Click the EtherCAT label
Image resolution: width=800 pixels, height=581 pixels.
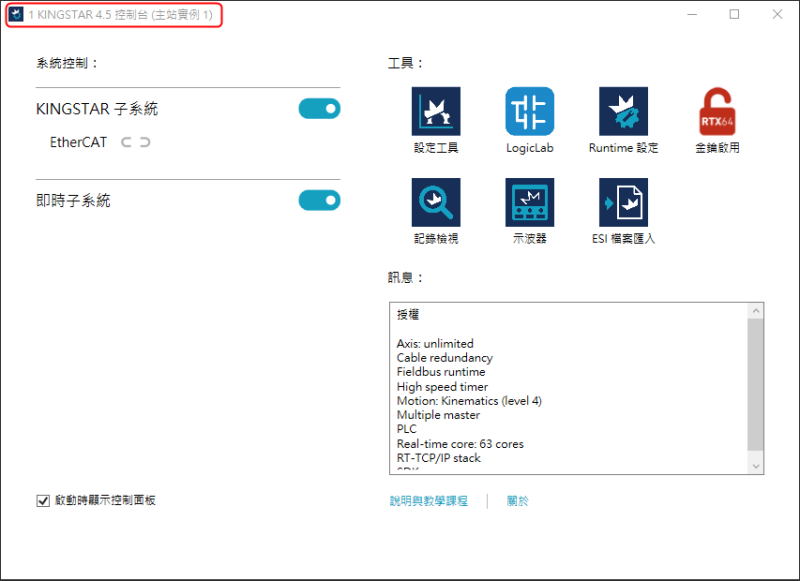click(78, 142)
